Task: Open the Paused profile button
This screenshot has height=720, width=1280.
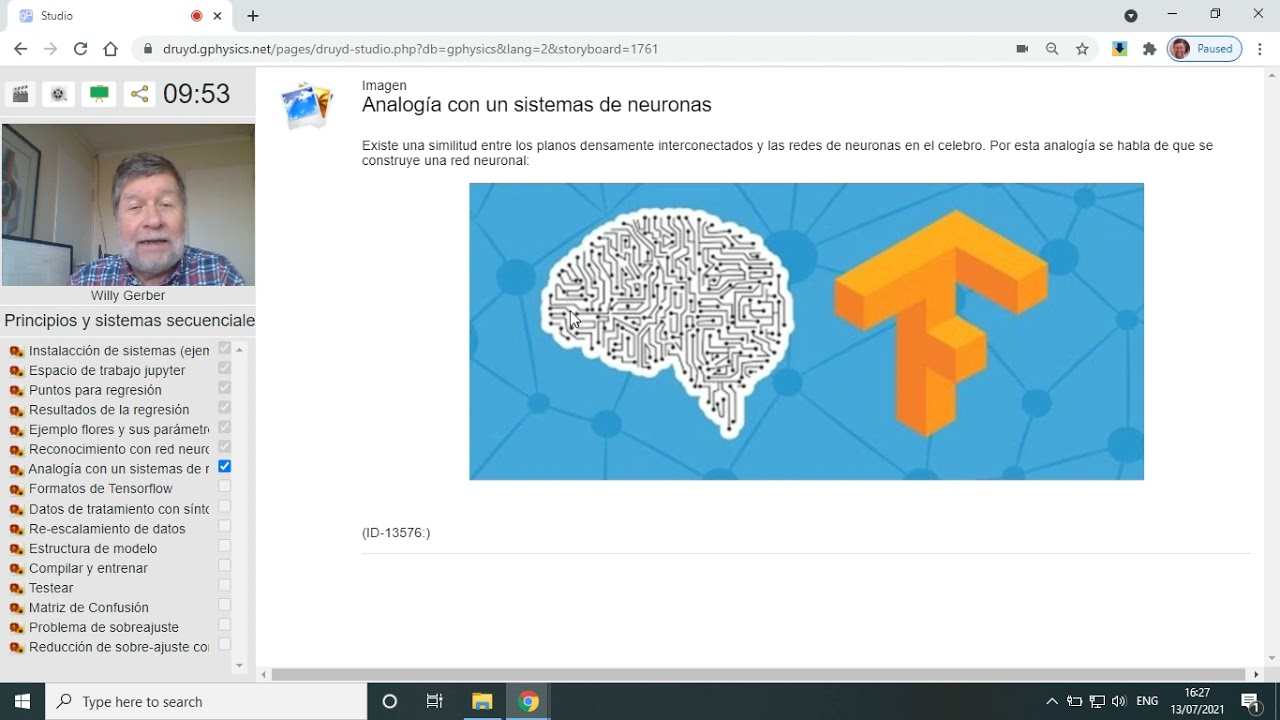Action: point(1205,49)
